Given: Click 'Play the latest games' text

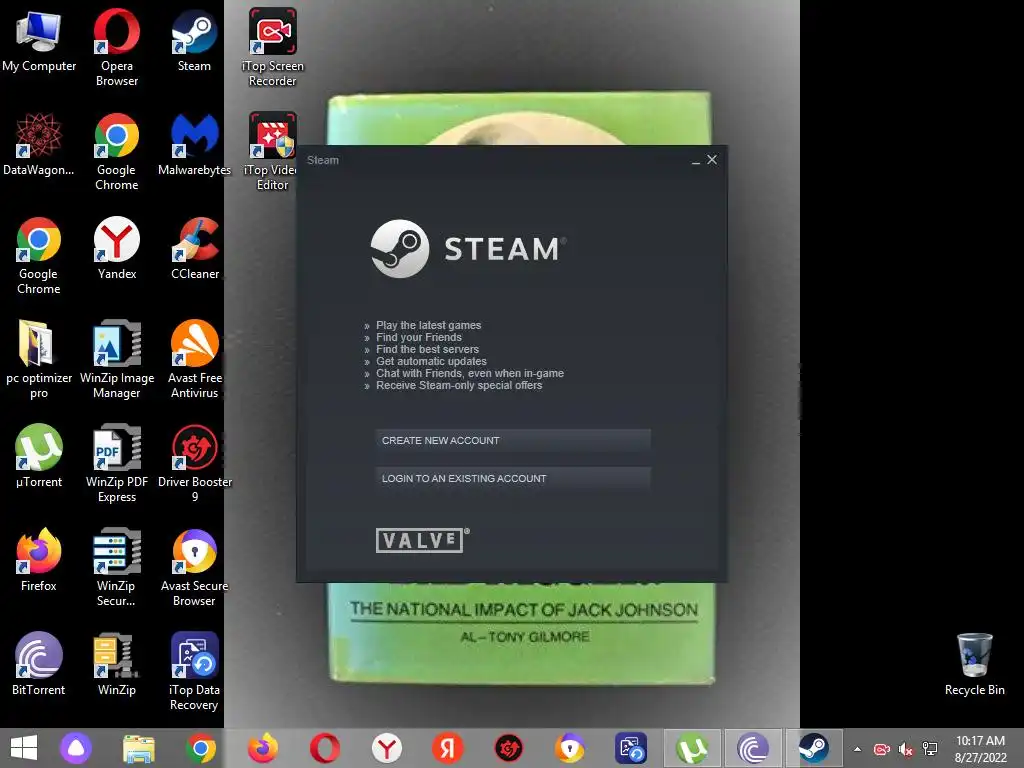Looking at the screenshot, I should 428,325.
